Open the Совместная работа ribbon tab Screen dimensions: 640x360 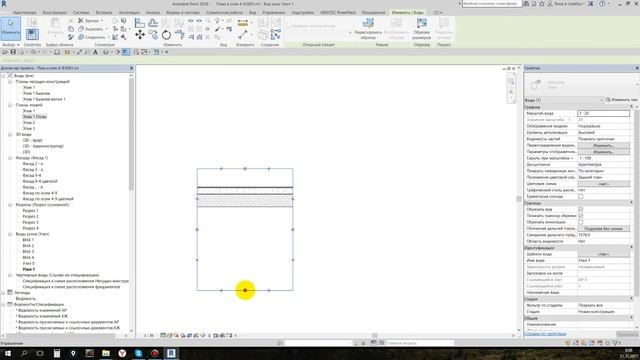pyautogui.click(x=224, y=13)
